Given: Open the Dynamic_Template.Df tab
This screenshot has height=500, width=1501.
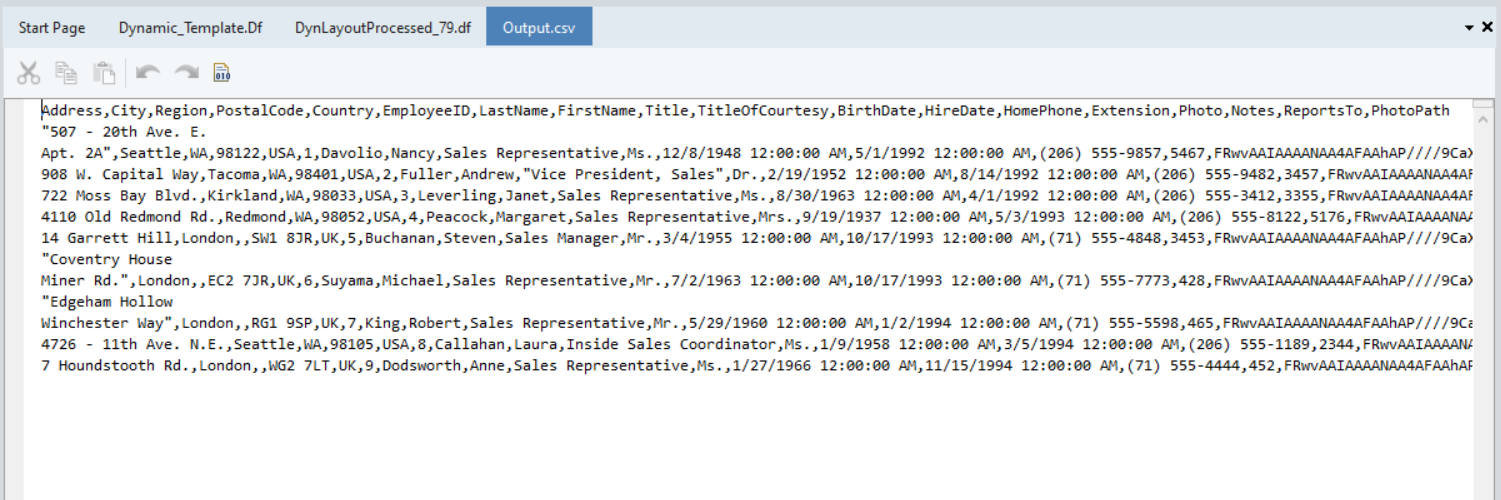Looking at the screenshot, I should pos(190,27).
